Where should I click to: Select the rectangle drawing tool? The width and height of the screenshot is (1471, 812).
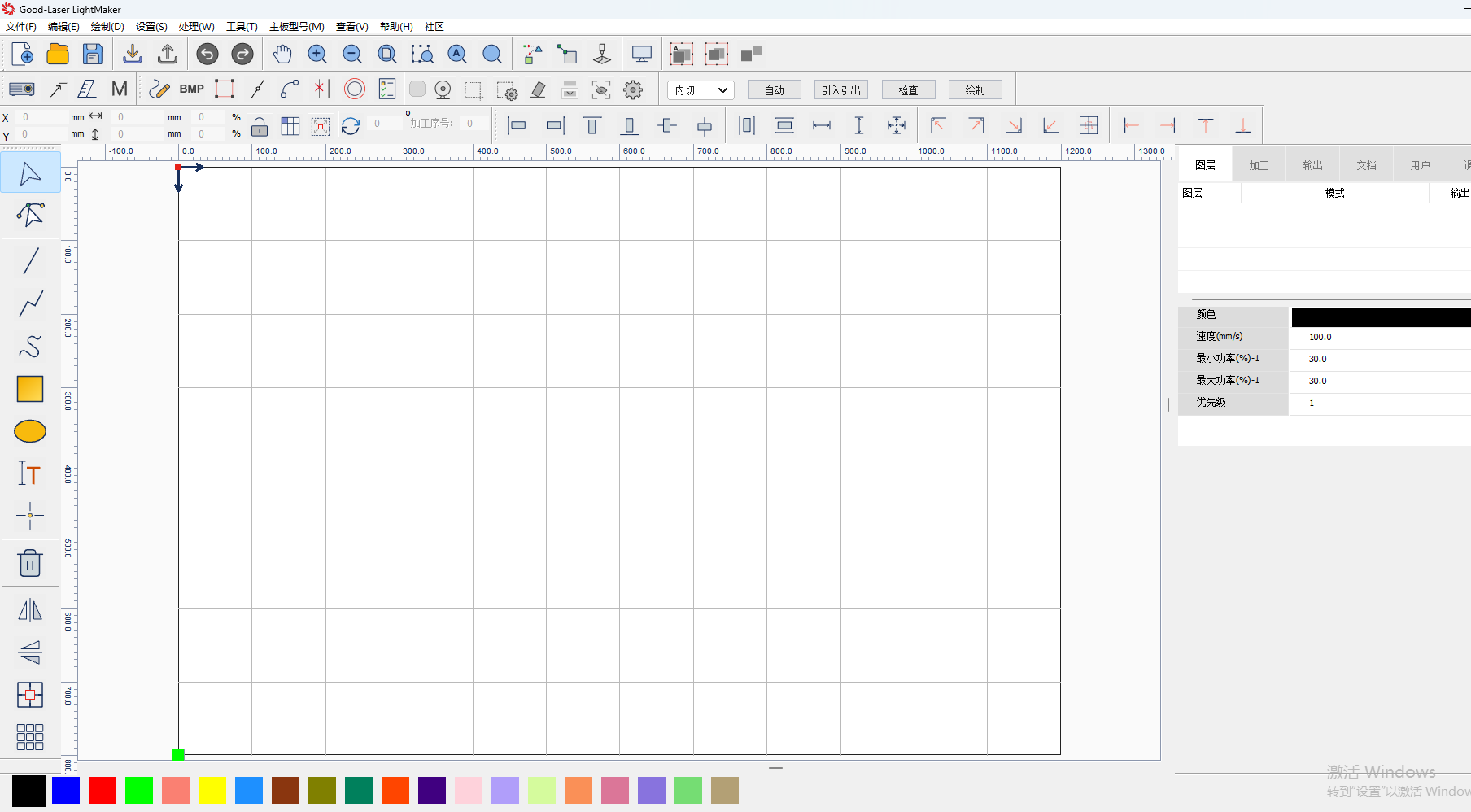point(30,389)
